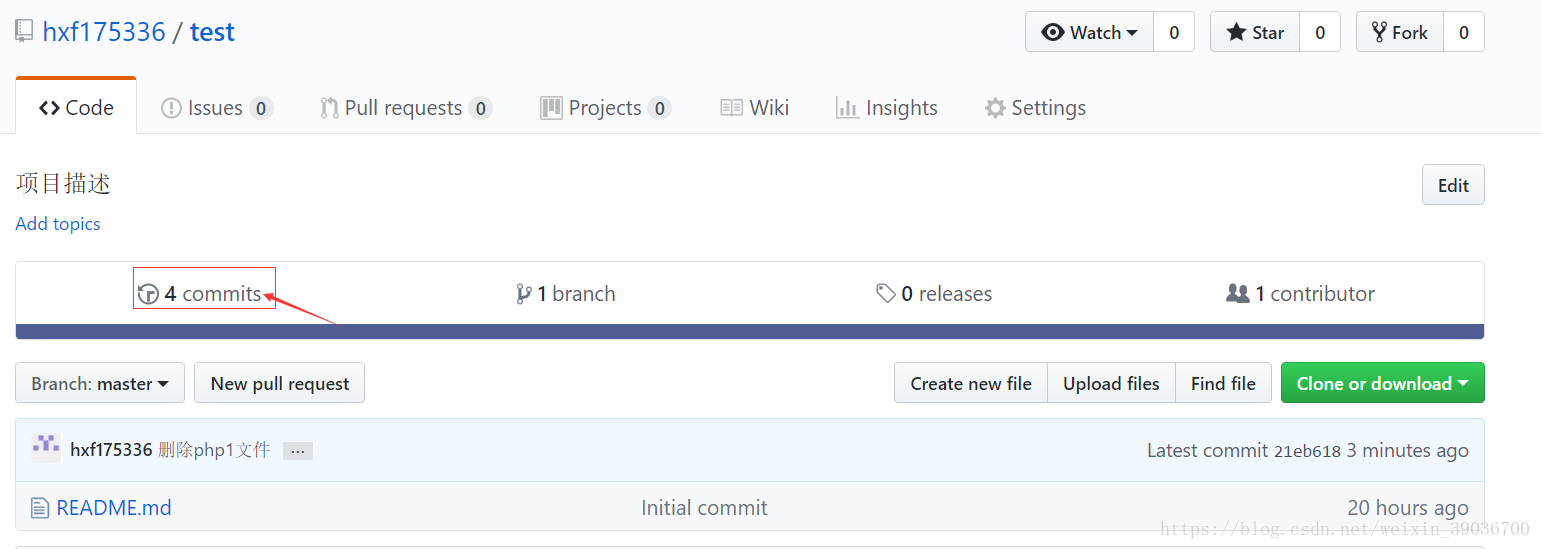Click the people icon beside 1 contributor
Viewport: 1541px width, 549px height.
coord(1238,294)
